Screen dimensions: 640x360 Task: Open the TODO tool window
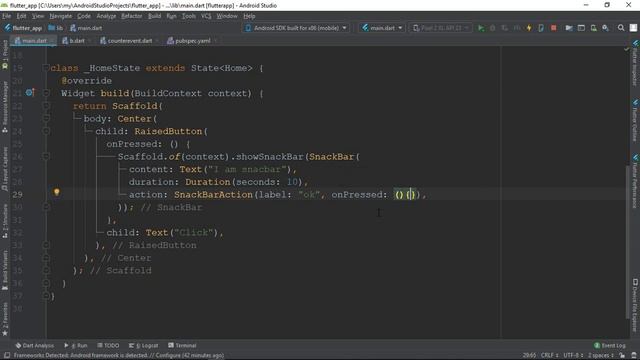pos(108,345)
